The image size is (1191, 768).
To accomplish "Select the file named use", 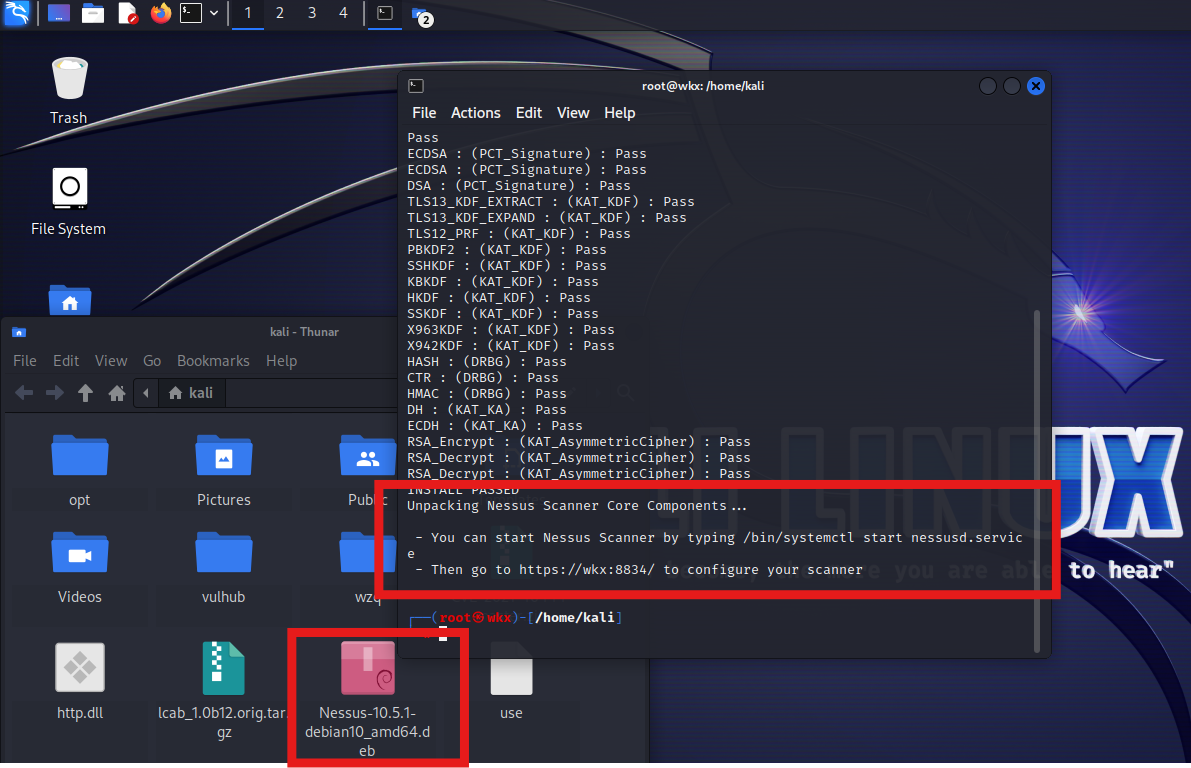I will pyautogui.click(x=511, y=681).
